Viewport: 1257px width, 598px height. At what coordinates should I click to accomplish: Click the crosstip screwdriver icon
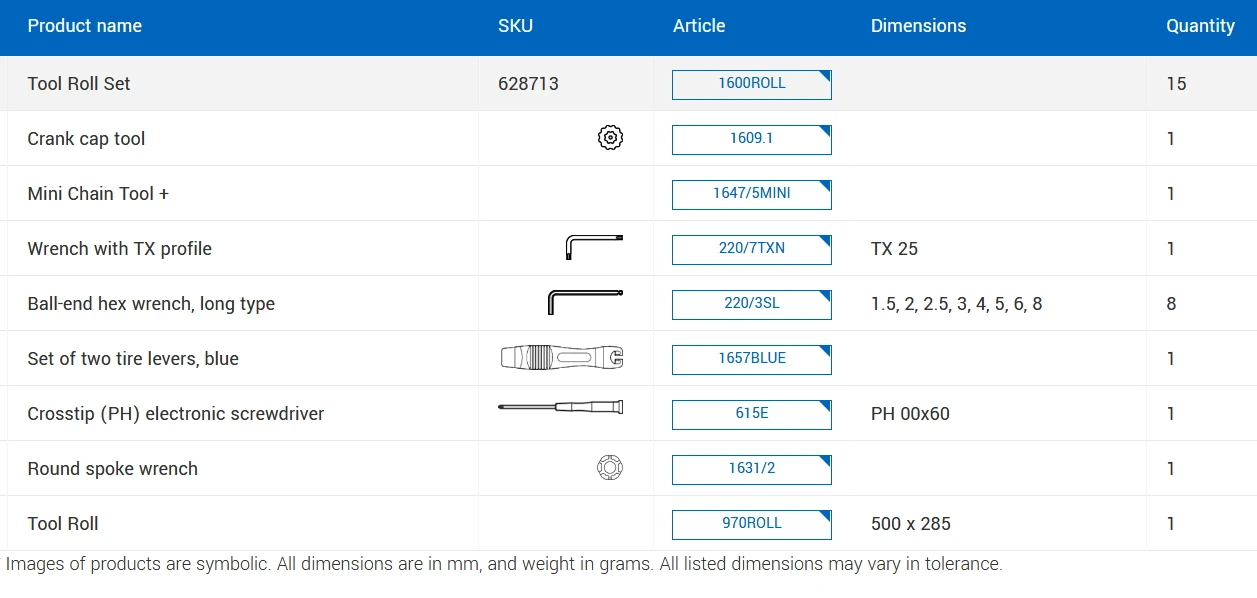coord(561,407)
